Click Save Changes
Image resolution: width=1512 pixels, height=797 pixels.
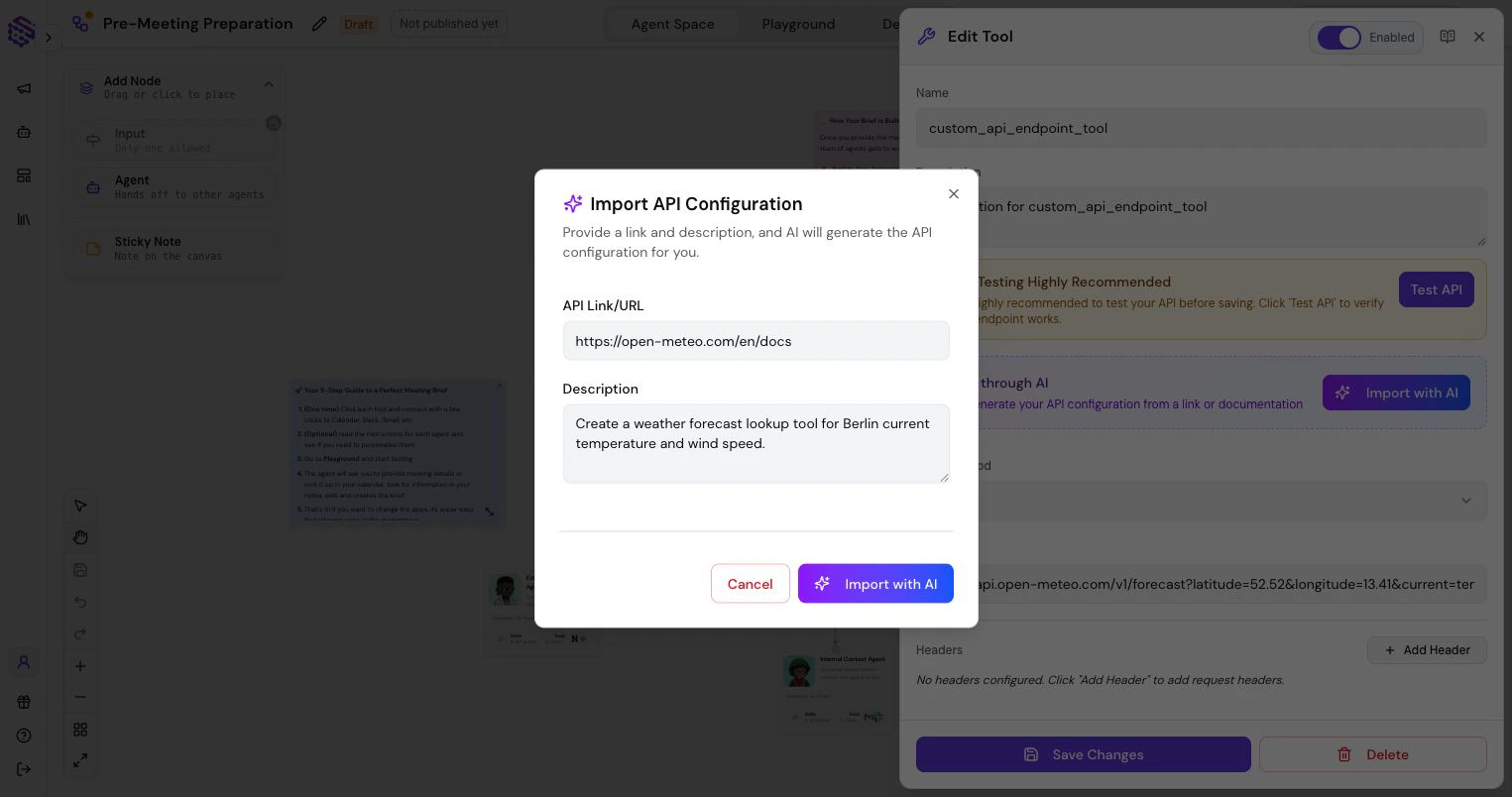tap(1084, 754)
